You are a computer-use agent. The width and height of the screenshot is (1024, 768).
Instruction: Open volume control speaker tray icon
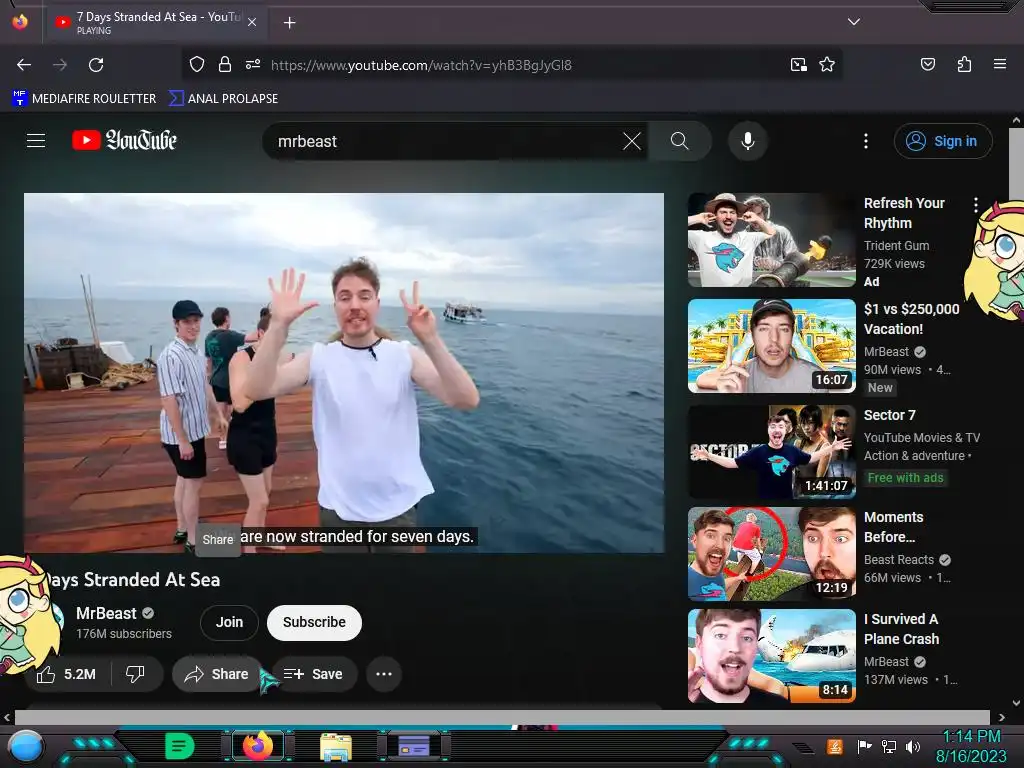tap(912, 746)
